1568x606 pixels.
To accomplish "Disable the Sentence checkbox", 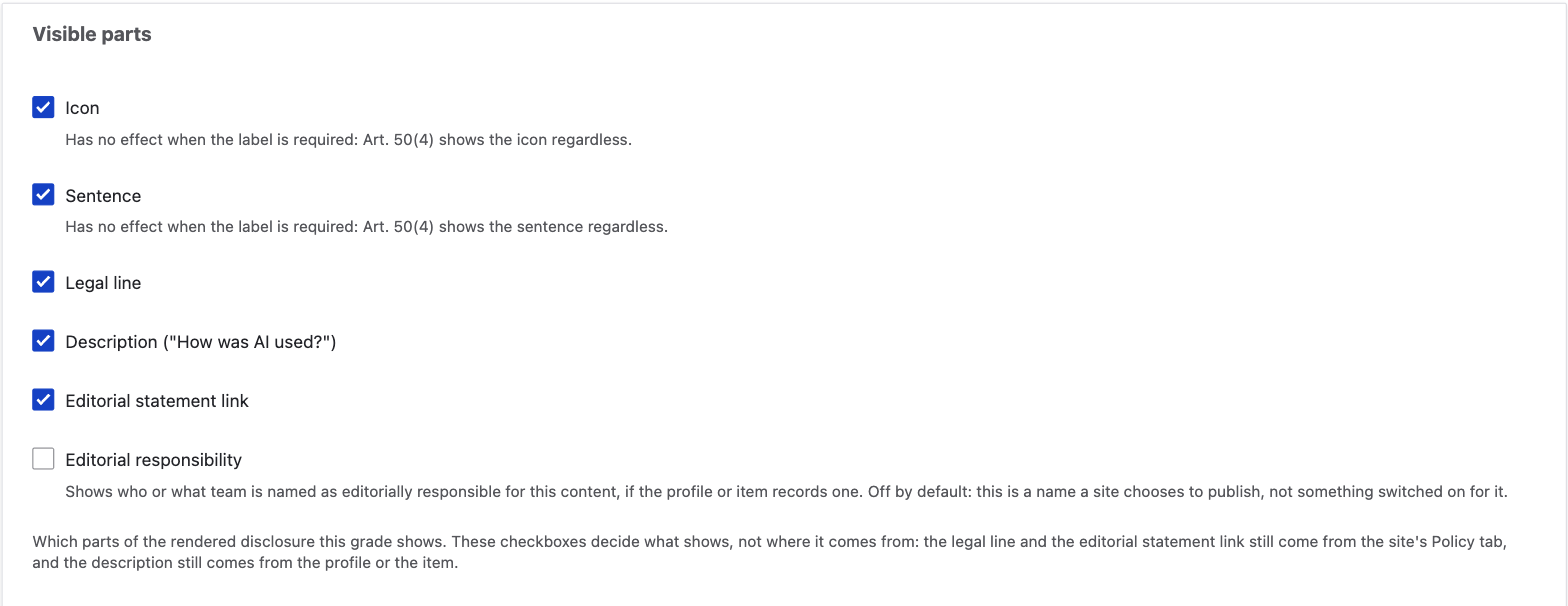I will click(43, 195).
